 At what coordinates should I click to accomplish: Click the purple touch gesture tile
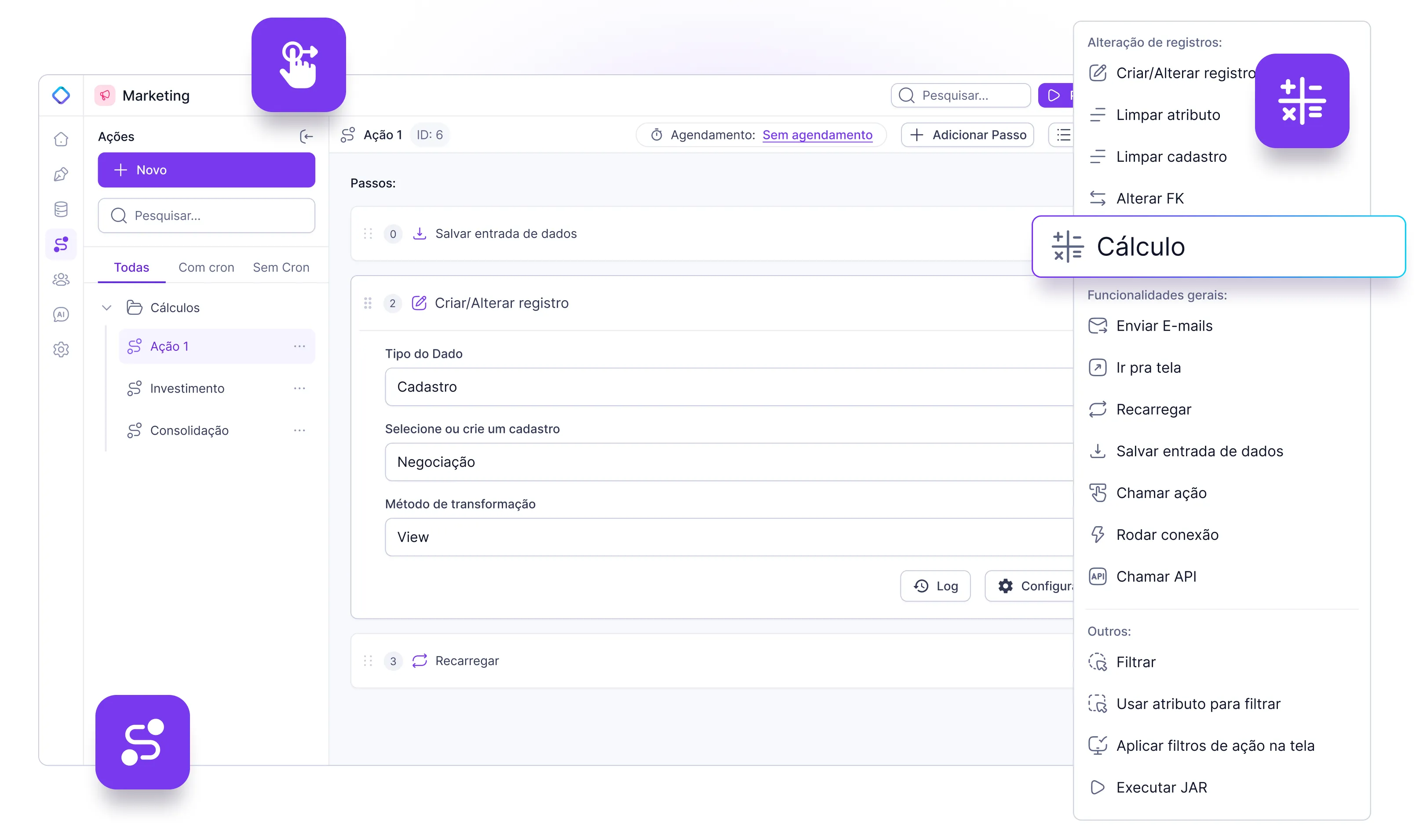coord(299,65)
